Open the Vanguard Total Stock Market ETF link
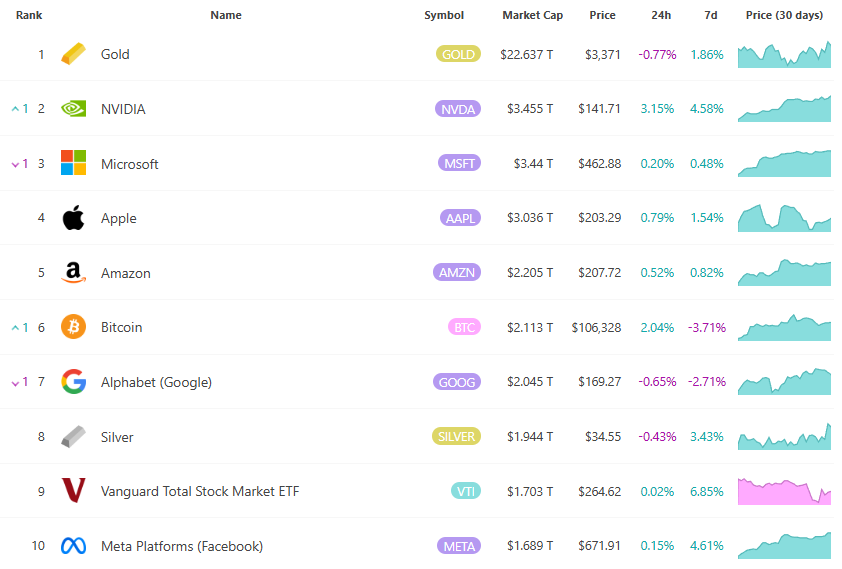 coord(200,491)
